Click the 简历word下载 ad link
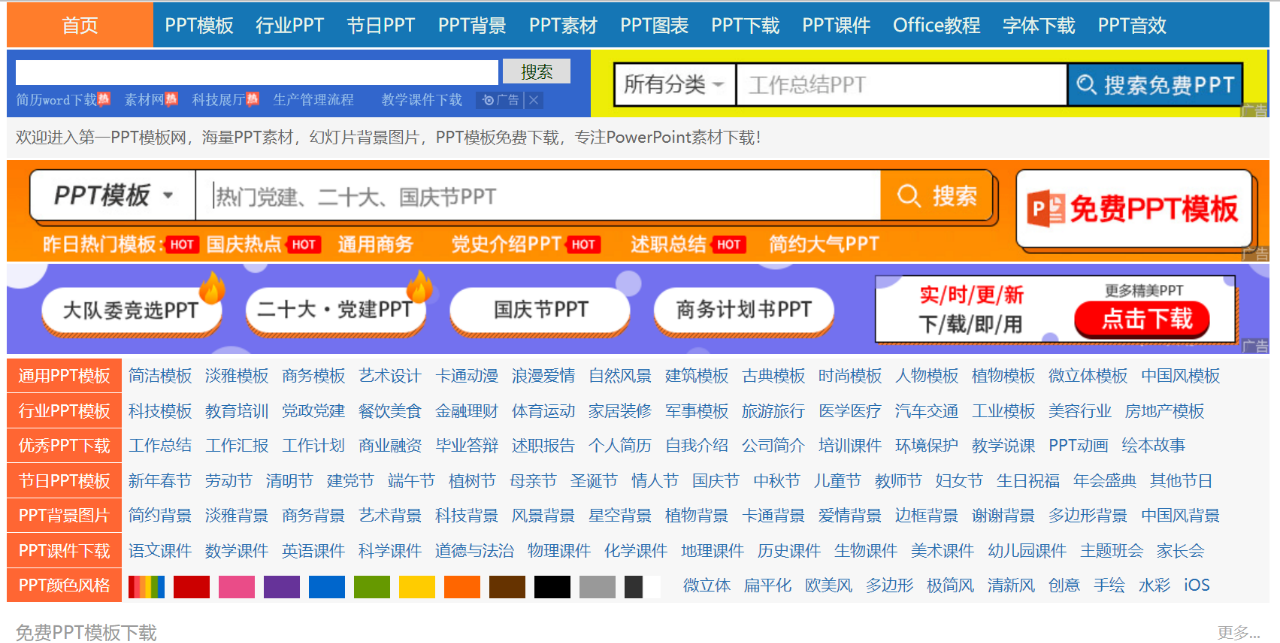Viewport: 1280px width, 643px height. pos(57,100)
